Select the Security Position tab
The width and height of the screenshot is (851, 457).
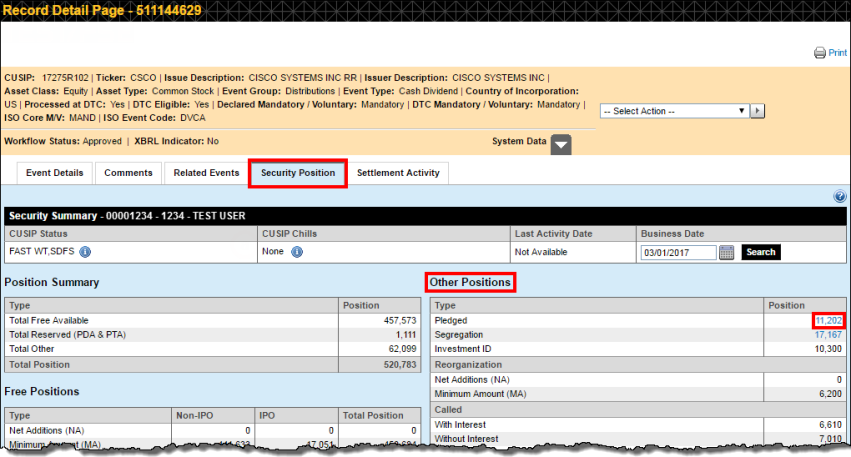coord(298,173)
